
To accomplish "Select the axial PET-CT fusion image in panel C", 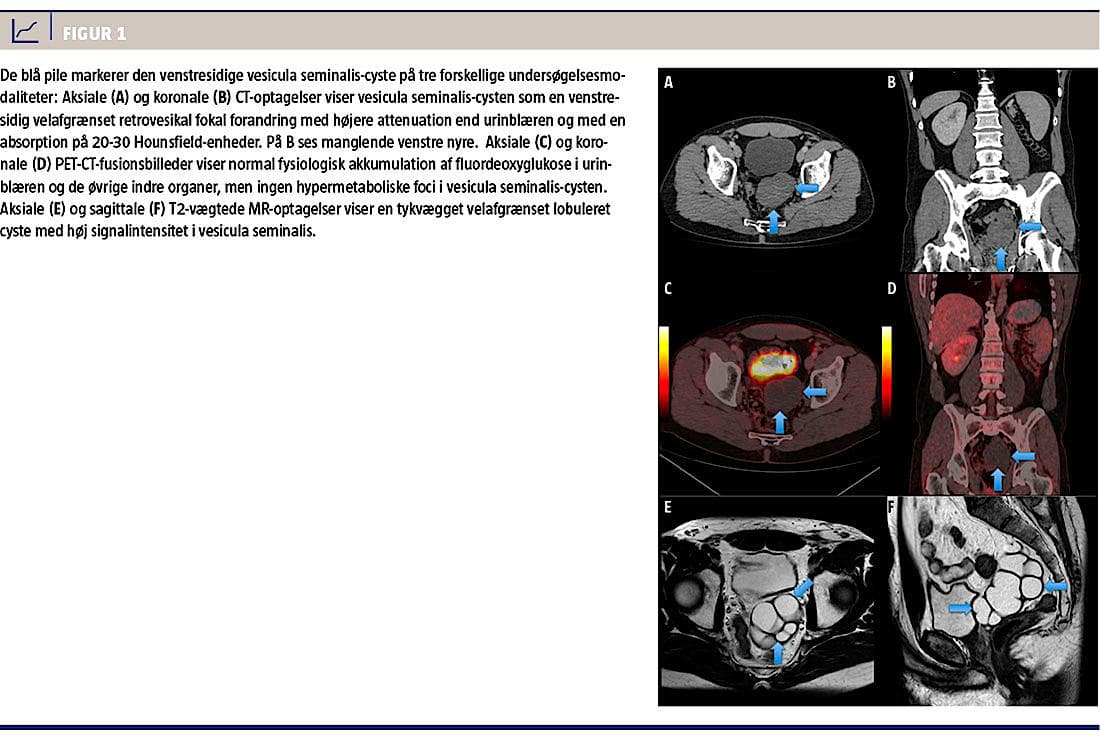I will tap(770, 385).
